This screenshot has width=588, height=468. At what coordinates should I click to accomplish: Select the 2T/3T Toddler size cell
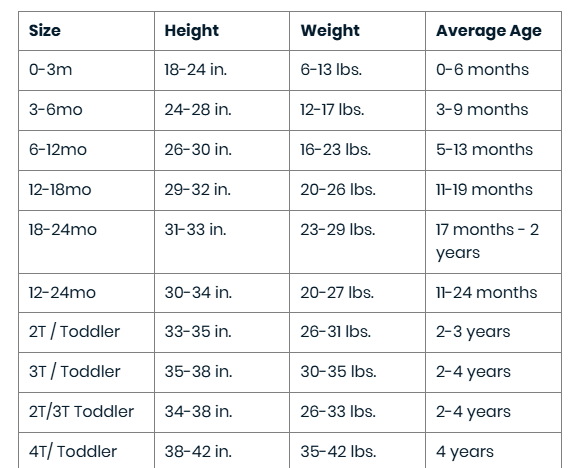click(86, 412)
